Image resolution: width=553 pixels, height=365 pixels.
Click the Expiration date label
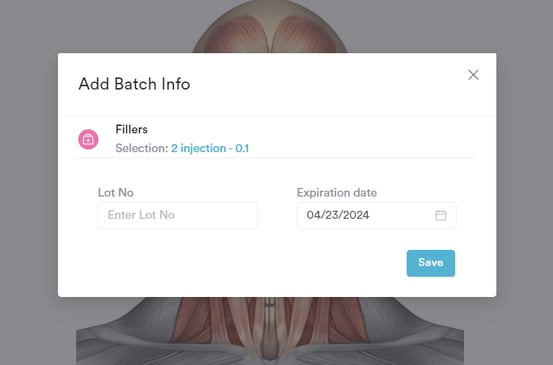tap(337, 193)
